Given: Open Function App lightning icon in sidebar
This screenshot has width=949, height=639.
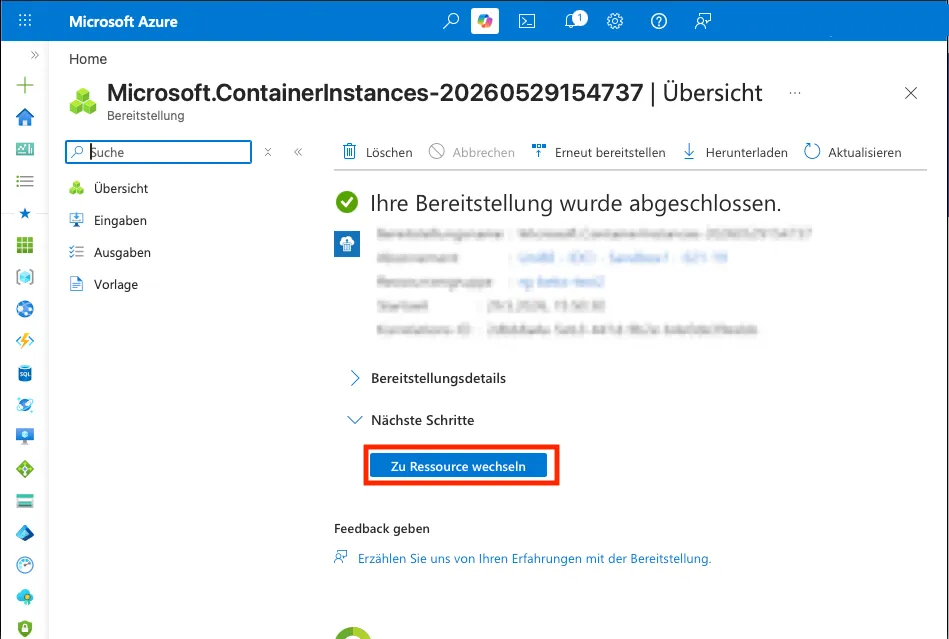Looking at the screenshot, I should pos(25,341).
